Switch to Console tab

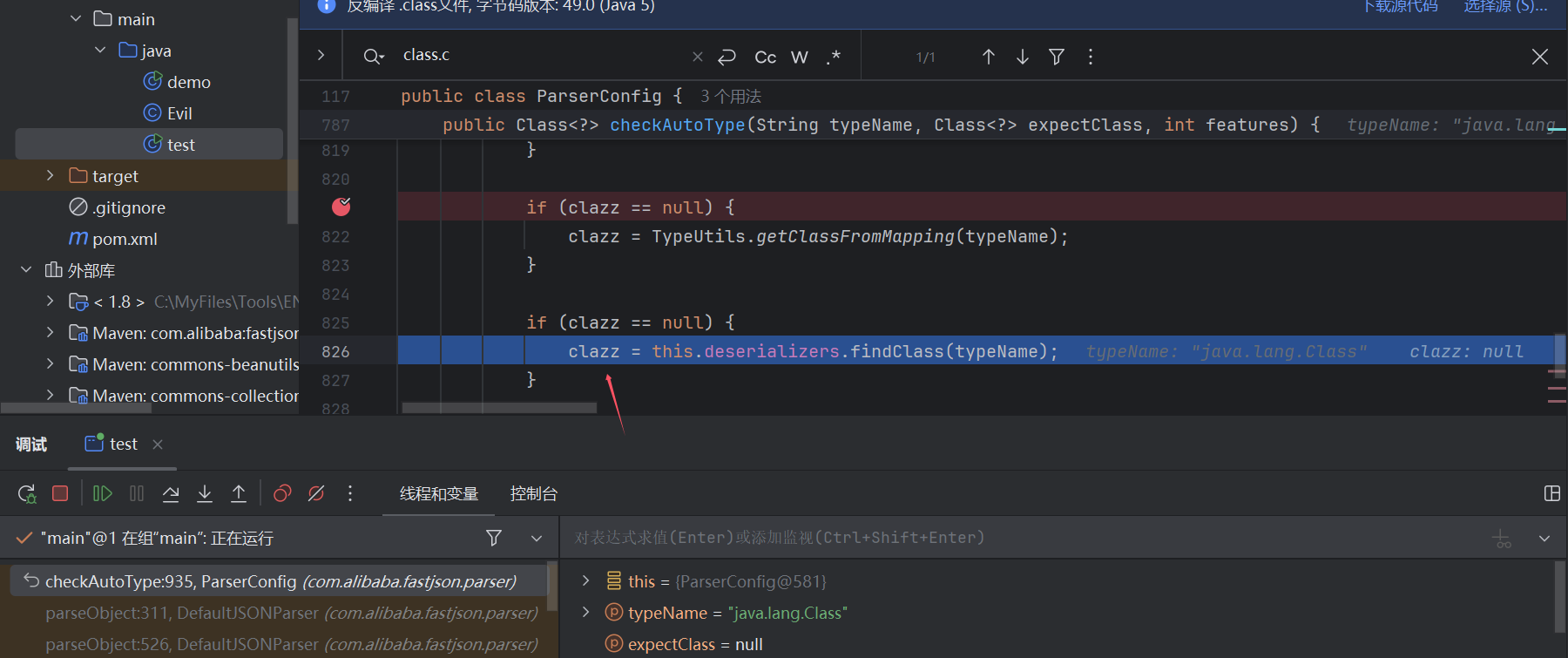point(533,494)
